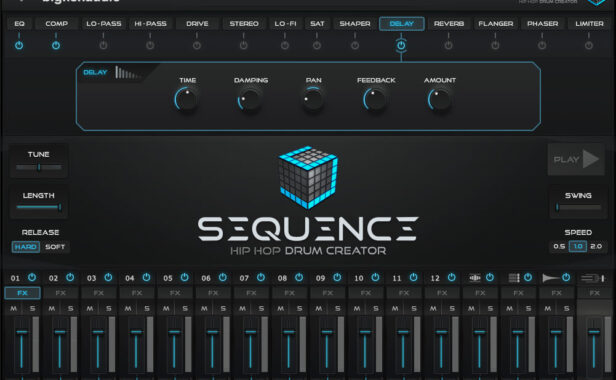Viewport: 616px width, 380px height.
Task: Switch to the LO-FI tab
Action: point(285,24)
